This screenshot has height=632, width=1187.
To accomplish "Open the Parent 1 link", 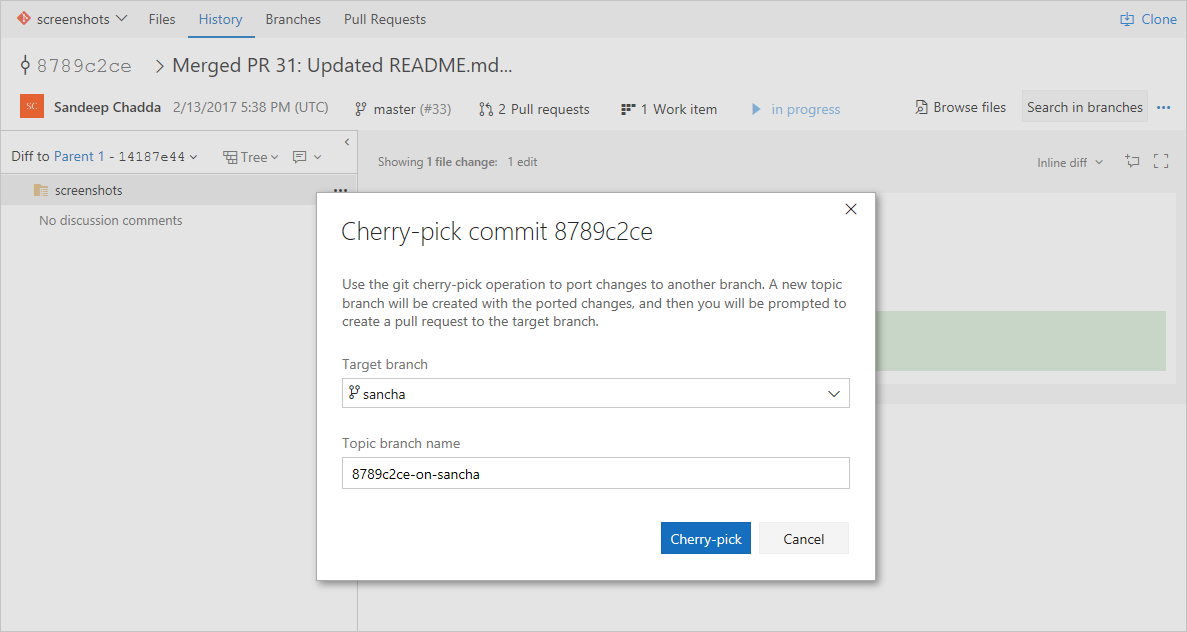I will [79, 156].
